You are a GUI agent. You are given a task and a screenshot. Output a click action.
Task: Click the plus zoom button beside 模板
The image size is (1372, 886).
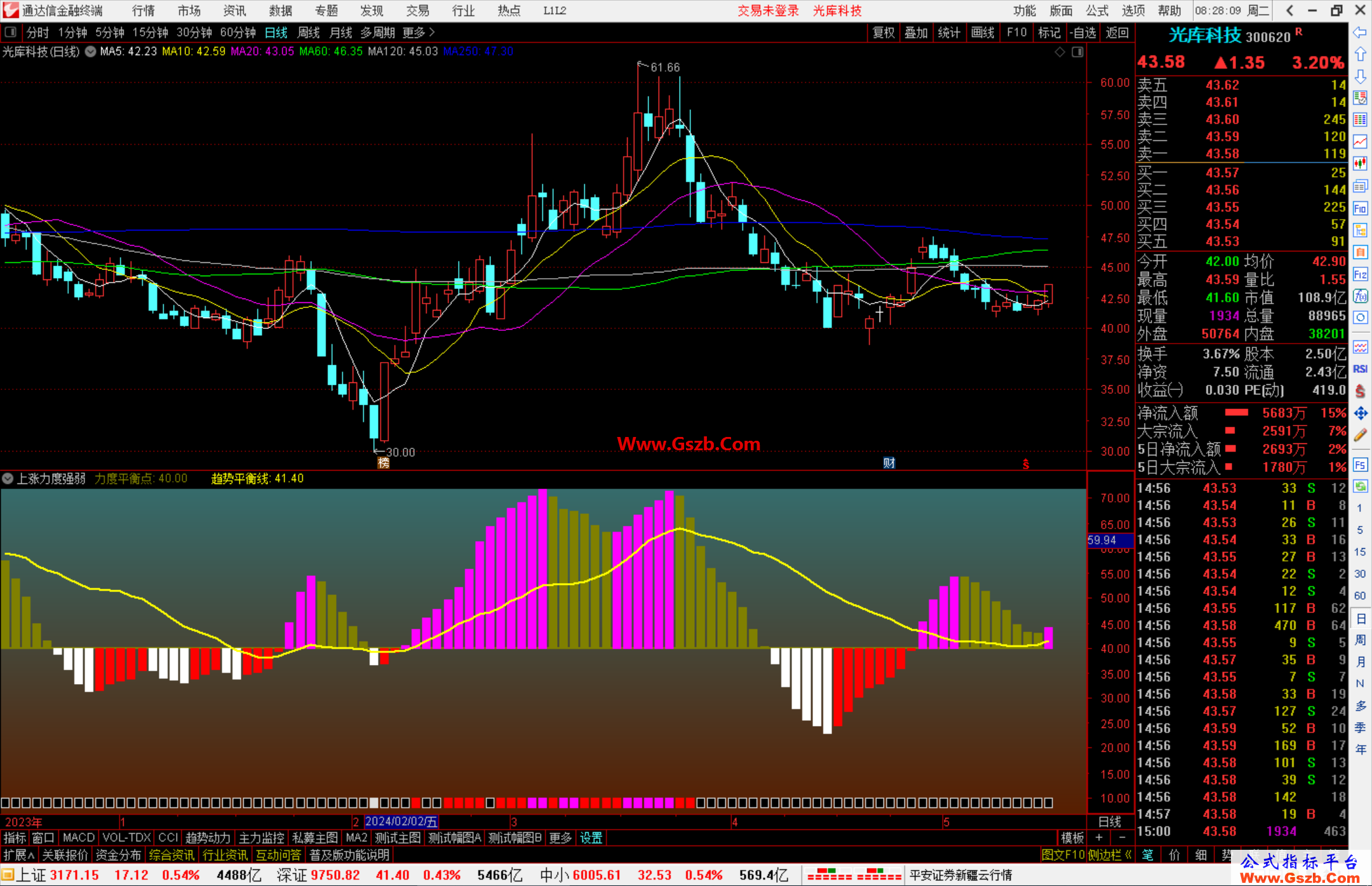[x=1099, y=838]
